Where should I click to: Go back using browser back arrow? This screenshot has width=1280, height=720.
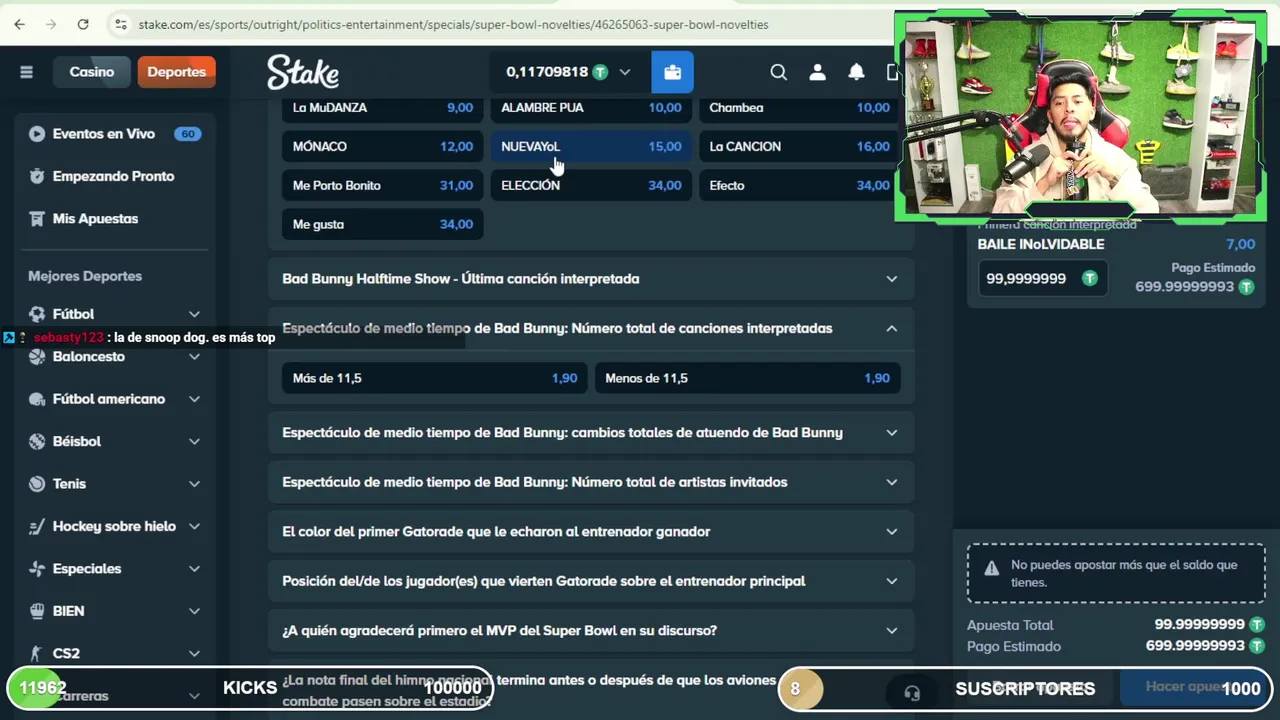[19, 24]
